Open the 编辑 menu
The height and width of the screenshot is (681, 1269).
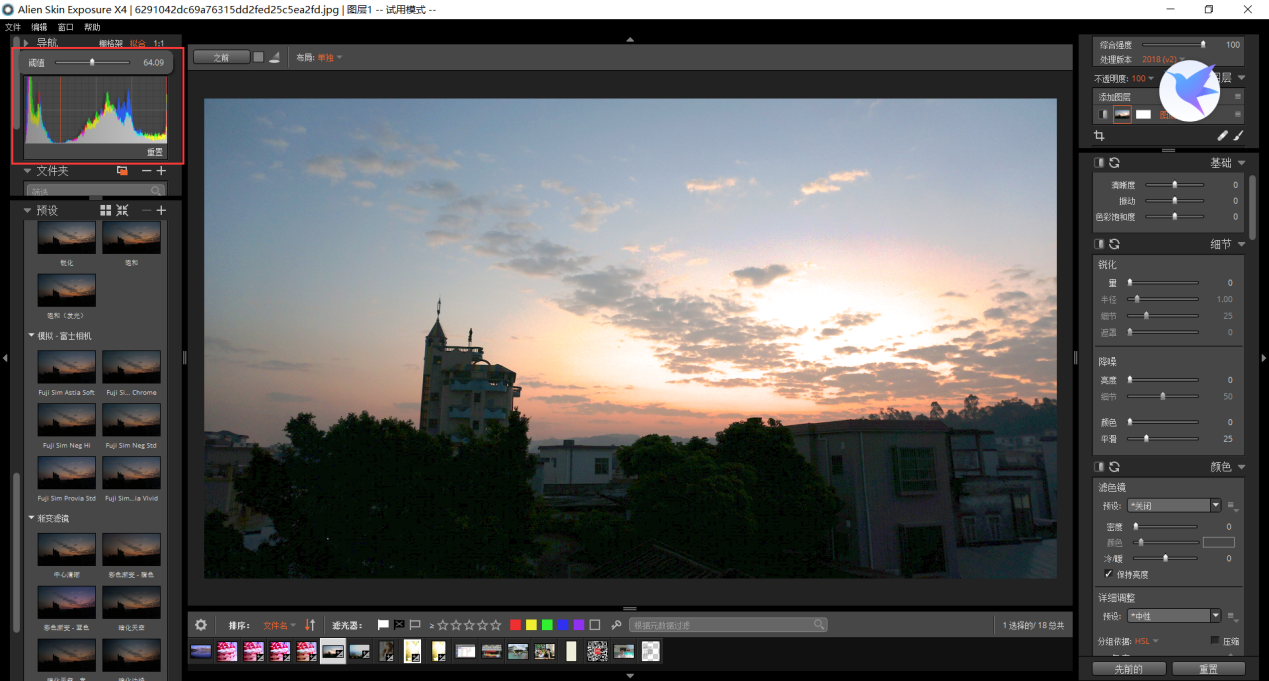[39, 27]
